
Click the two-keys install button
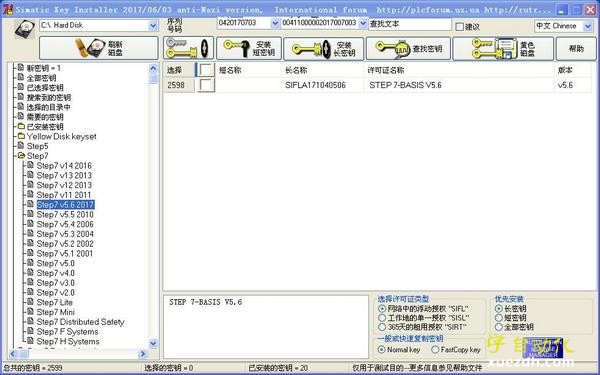click(188, 48)
